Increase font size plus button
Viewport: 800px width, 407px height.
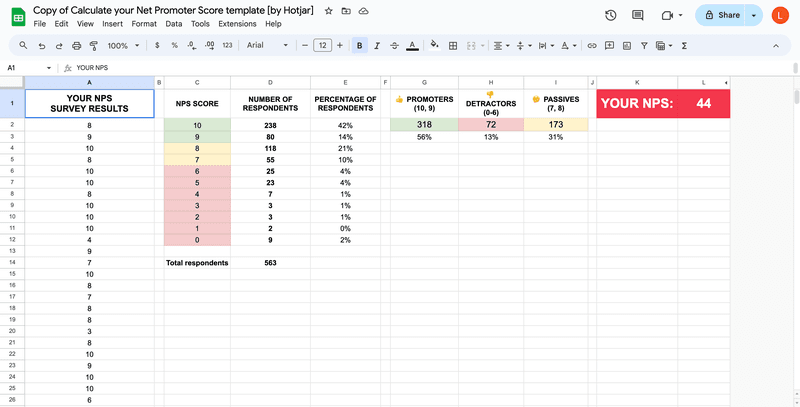point(340,45)
